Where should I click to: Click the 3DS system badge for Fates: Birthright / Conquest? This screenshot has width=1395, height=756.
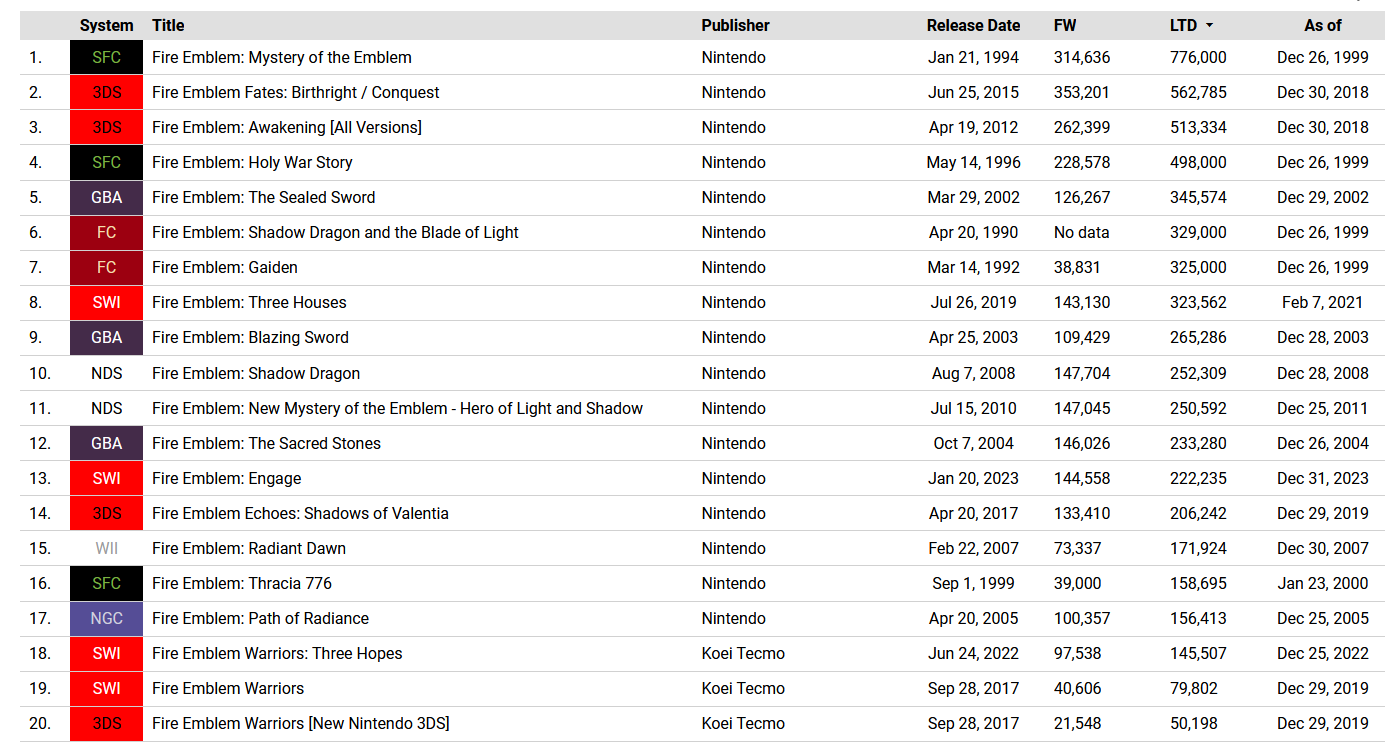click(x=106, y=93)
